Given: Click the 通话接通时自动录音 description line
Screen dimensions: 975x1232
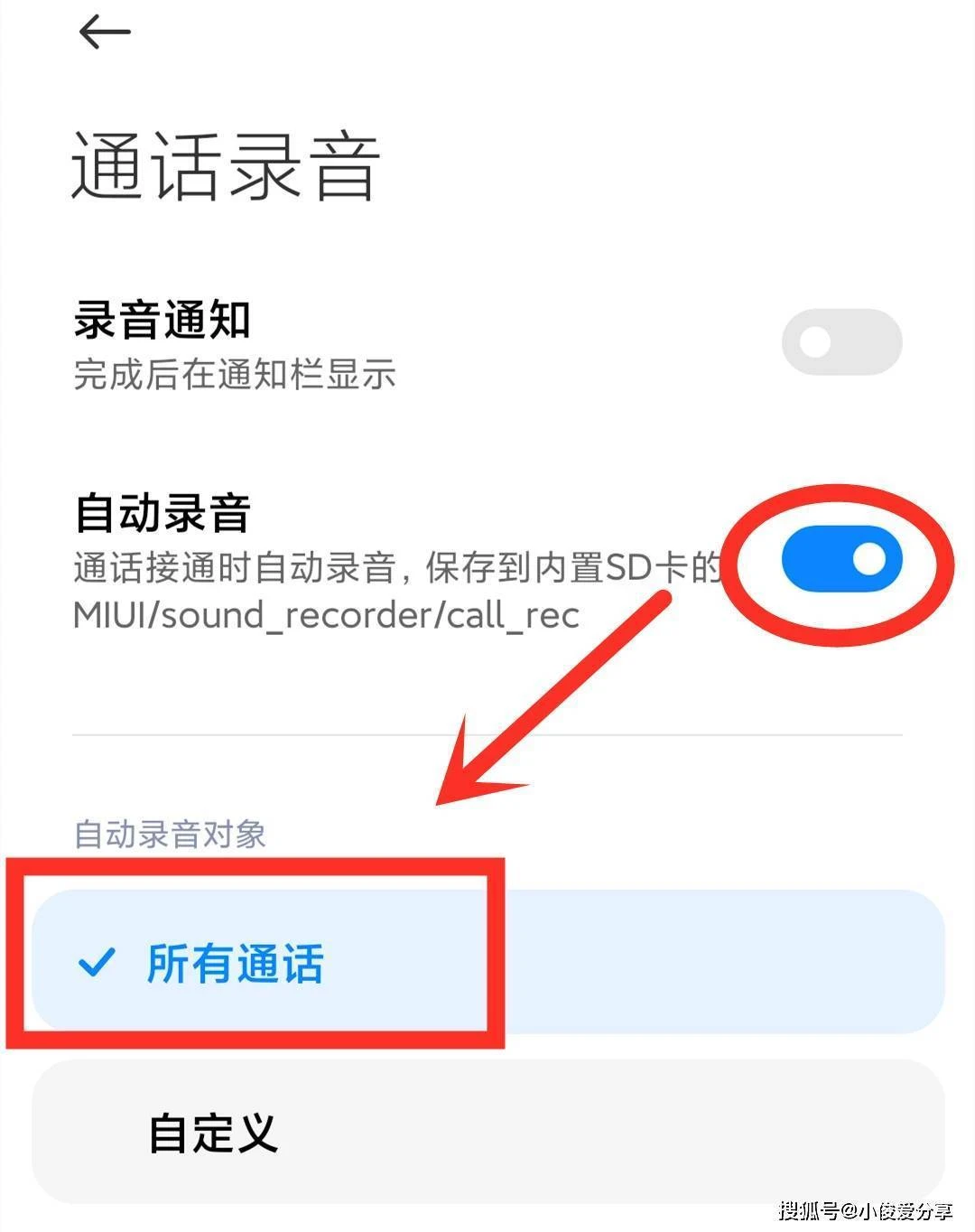Looking at the screenshot, I should (397, 568).
